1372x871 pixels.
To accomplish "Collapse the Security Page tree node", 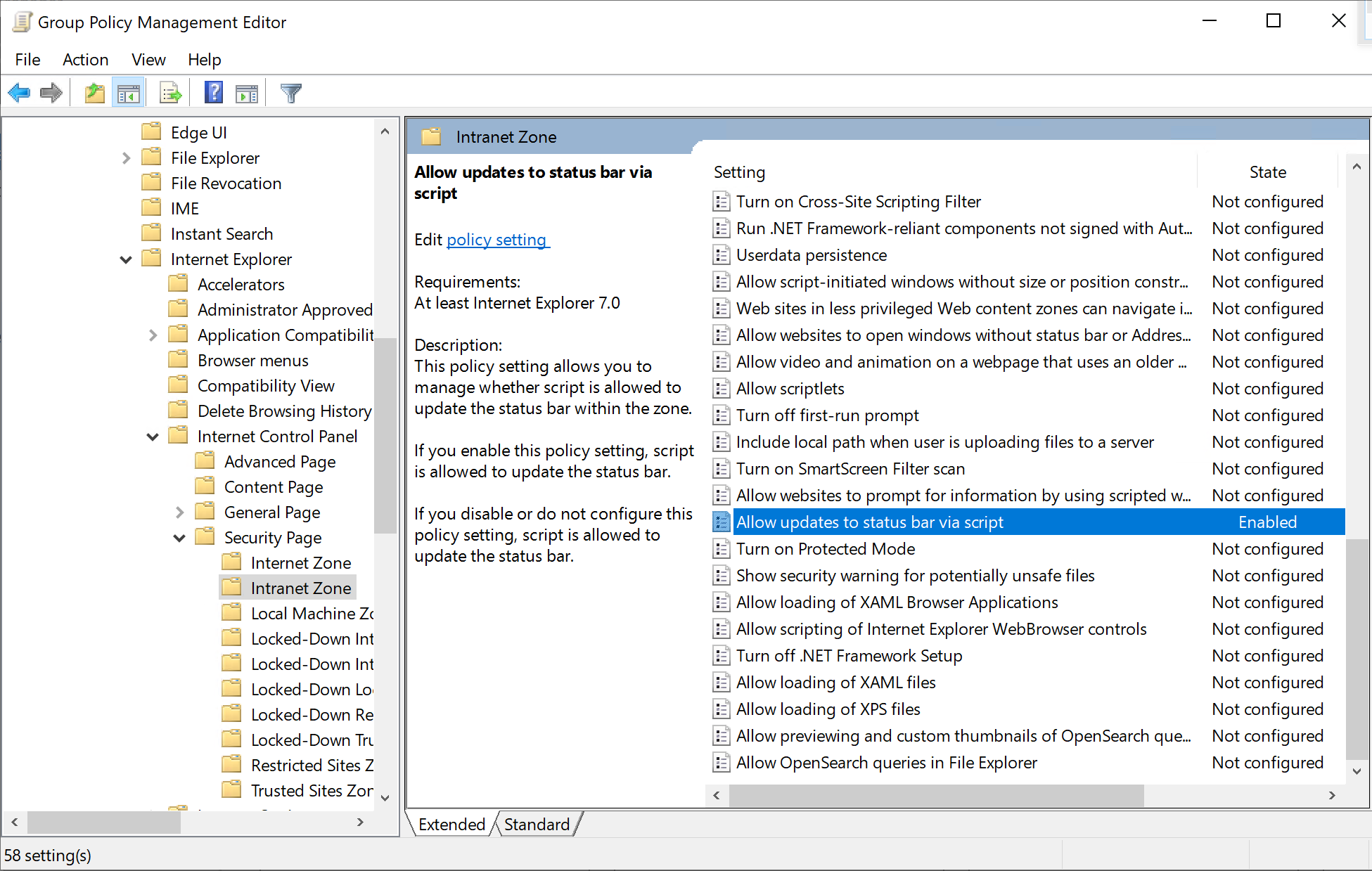I will (x=179, y=538).
